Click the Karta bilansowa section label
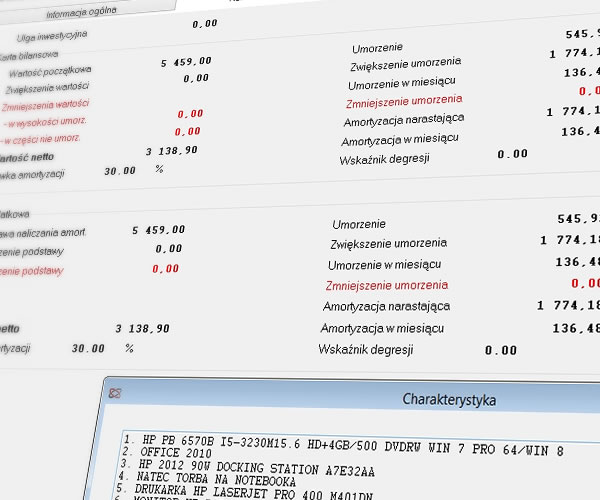The height and width of the screenshot is (500, 600). (29, 56)
